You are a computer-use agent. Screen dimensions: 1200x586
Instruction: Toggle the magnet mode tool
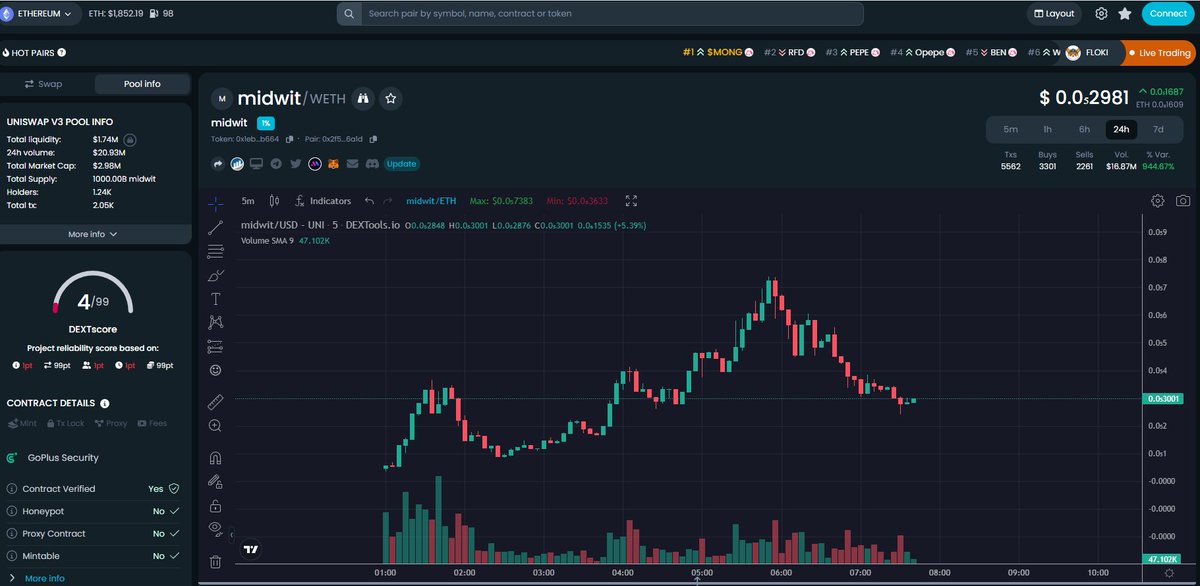215,458
